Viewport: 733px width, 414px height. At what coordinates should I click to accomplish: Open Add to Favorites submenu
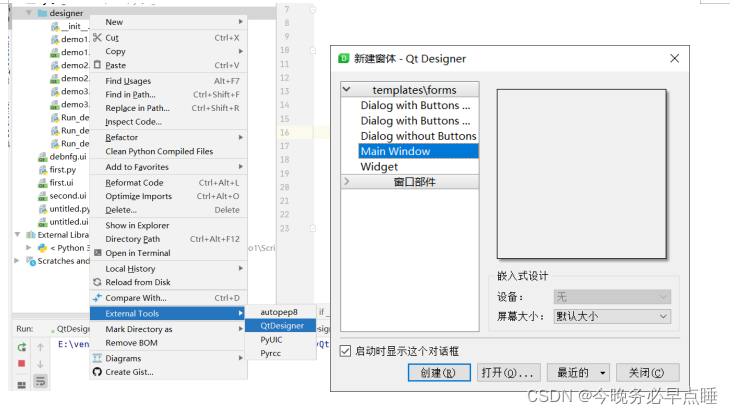pyautogui.click(x=168, y=167)
